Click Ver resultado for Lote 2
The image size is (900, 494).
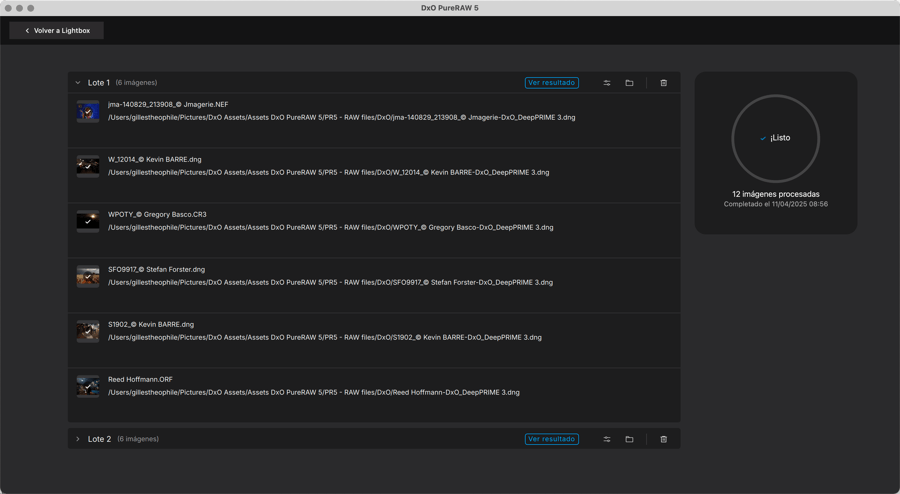pos(551,439)
